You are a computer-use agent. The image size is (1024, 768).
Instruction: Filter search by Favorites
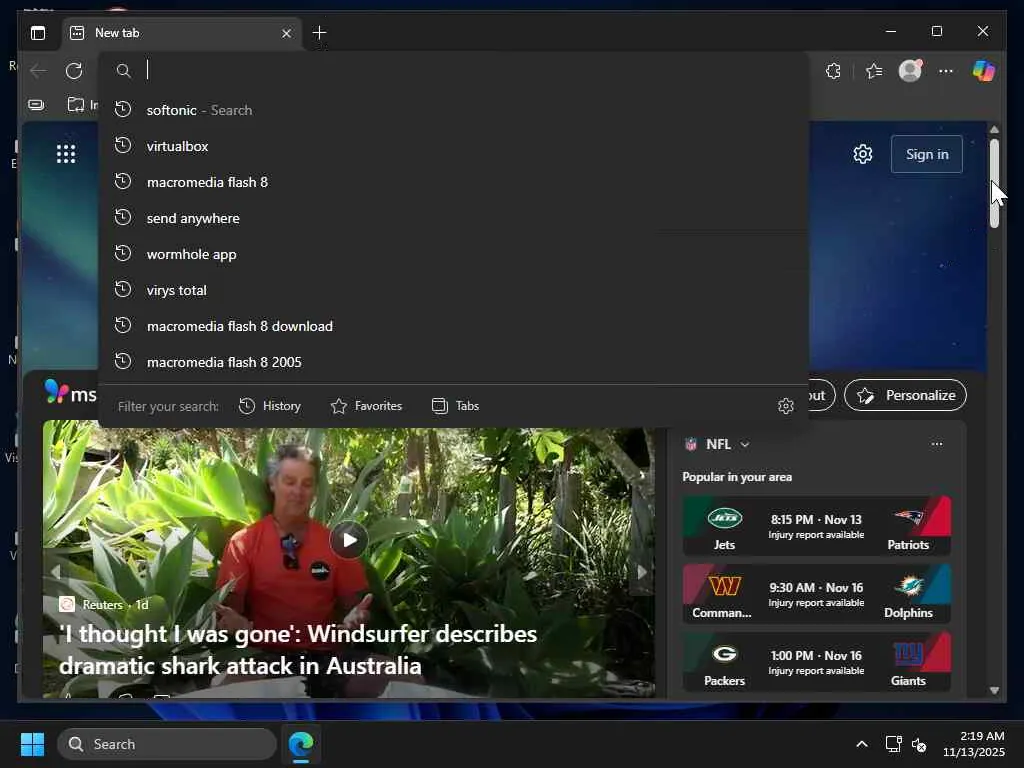366,406
